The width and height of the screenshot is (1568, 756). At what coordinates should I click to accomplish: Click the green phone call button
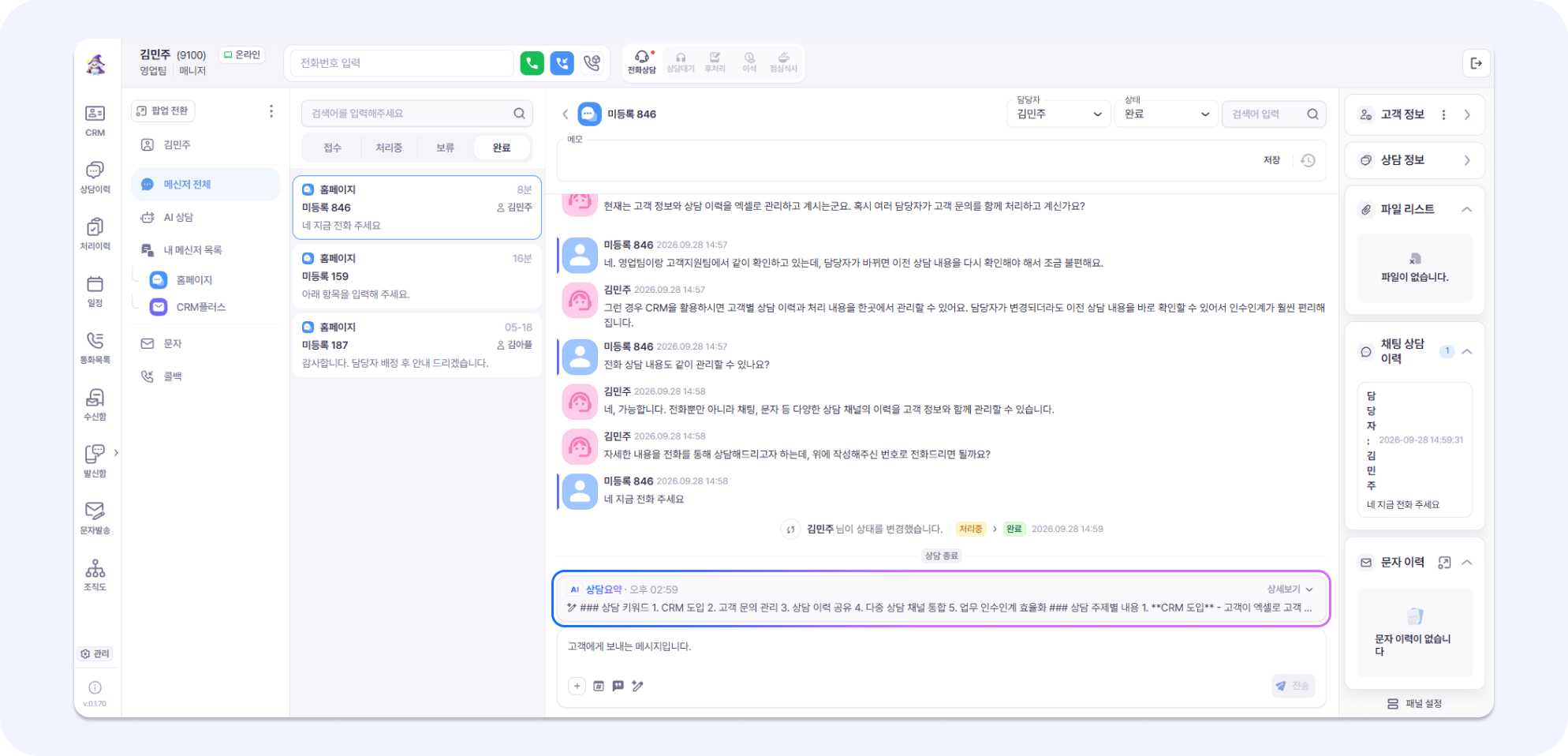[532, 63]
